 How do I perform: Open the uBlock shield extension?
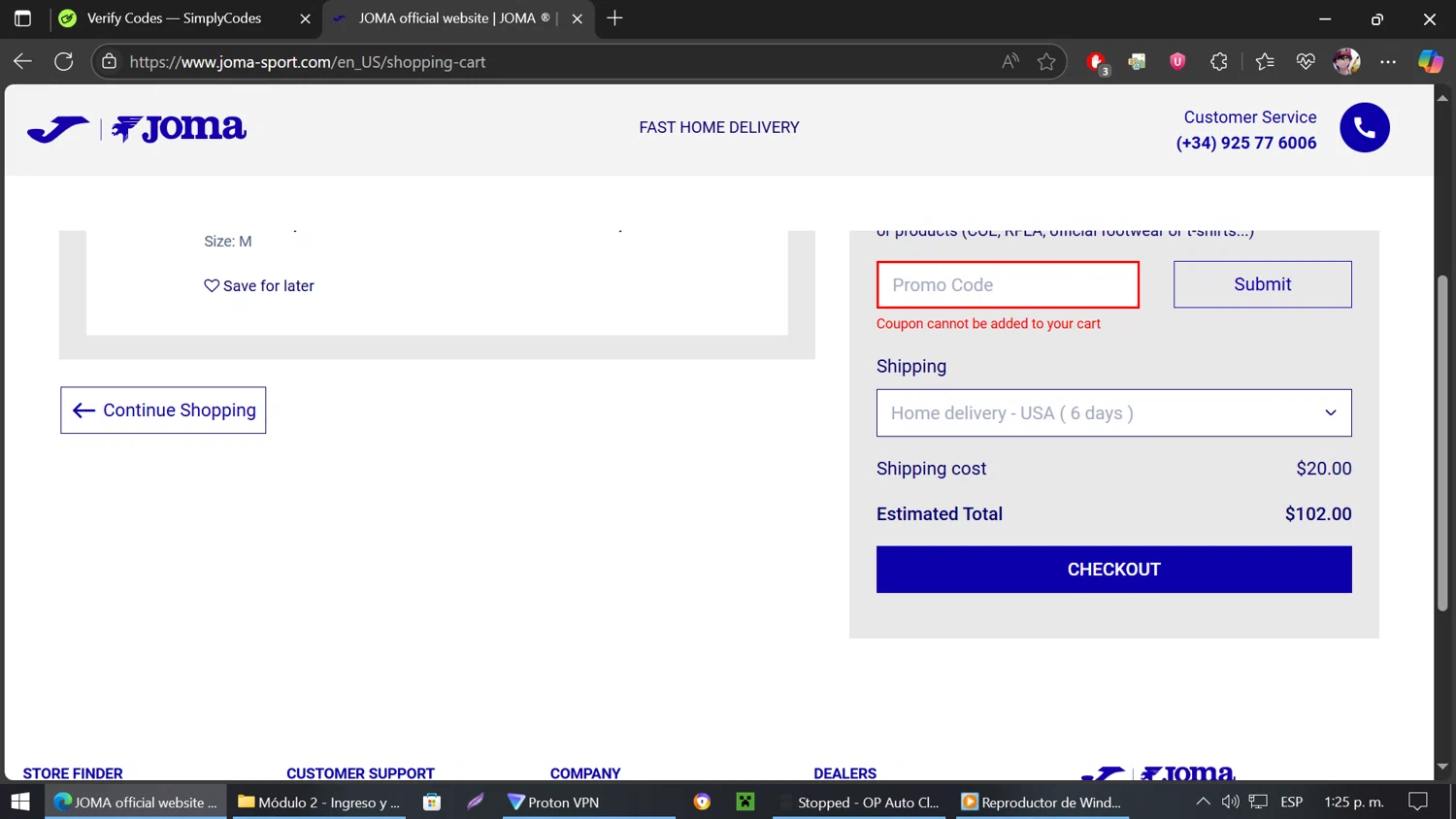(1177, 61)
